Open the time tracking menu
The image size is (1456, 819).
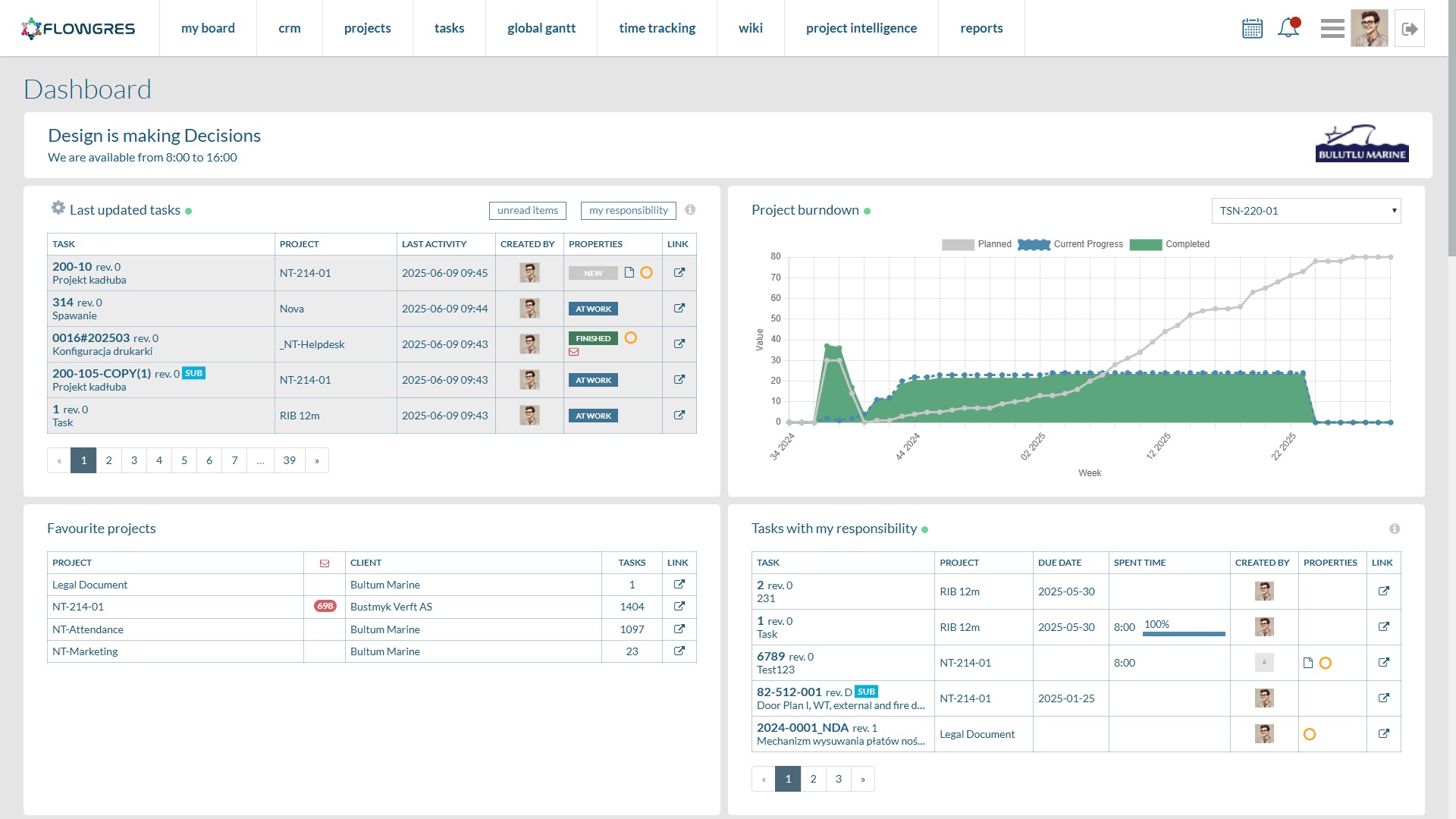[x=657, y=28]
